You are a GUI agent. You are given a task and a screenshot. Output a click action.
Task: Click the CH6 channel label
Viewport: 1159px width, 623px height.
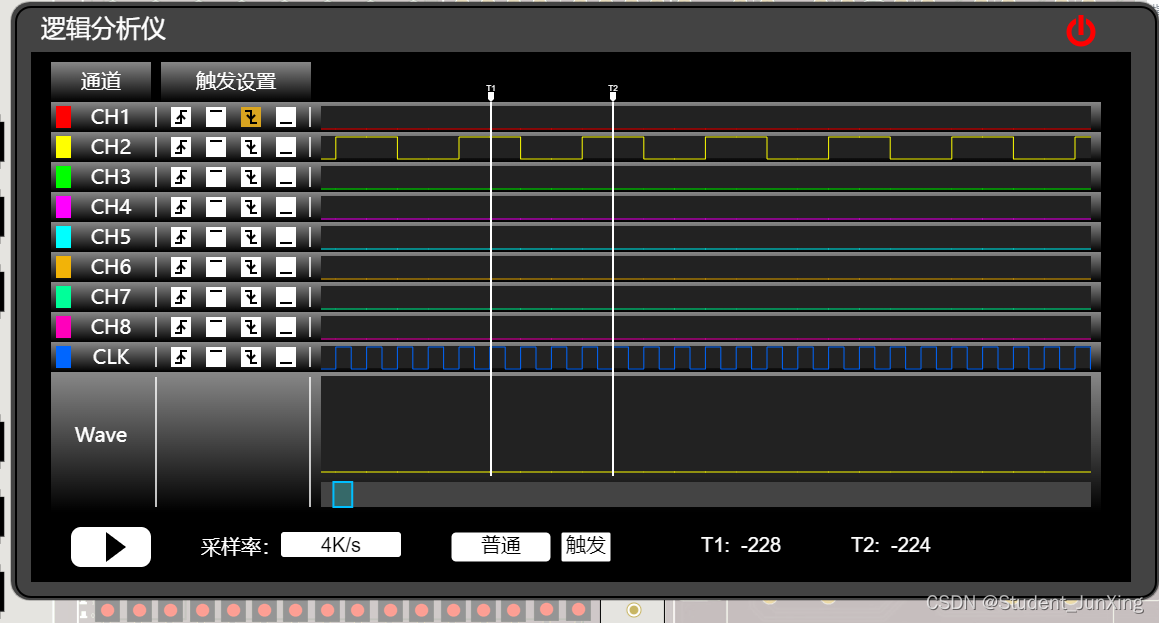pyautogui.click(x=111, y=267)
